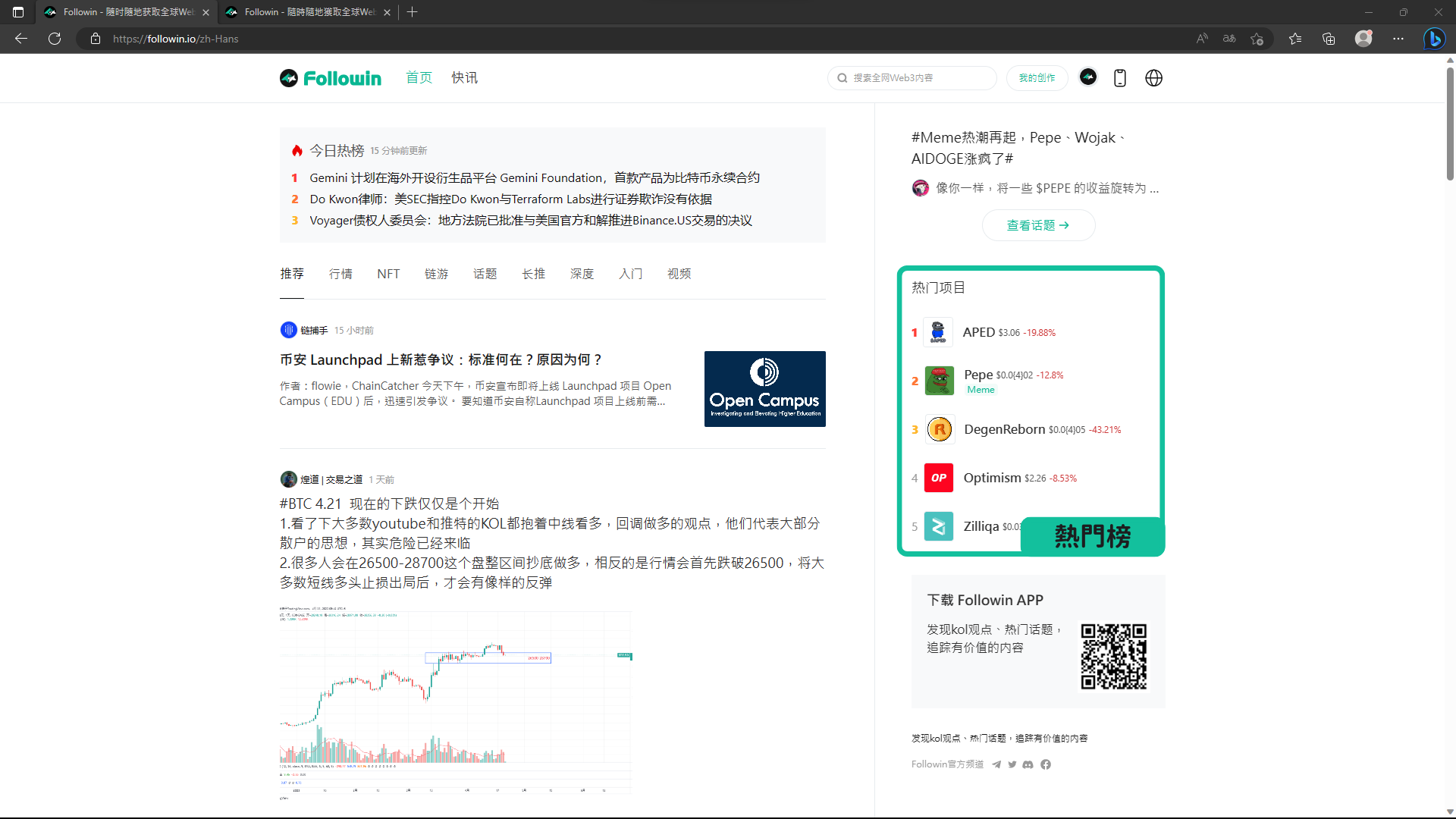Open the mobile app download icon

1120,78
